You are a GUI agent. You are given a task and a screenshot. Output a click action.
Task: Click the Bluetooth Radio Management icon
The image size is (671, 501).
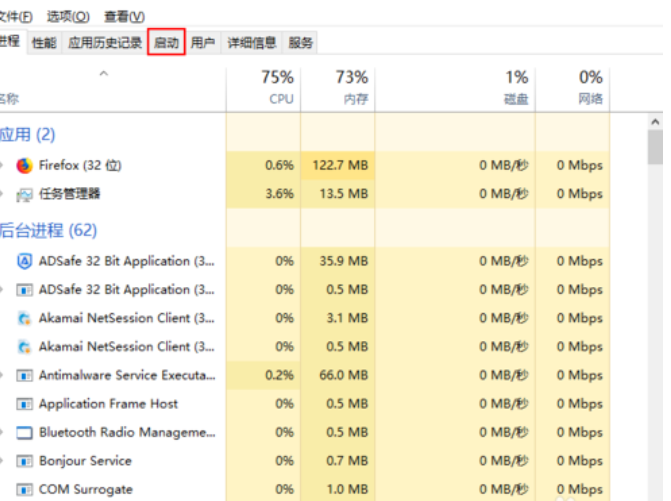pyautogui.click(x=24, y=433)
